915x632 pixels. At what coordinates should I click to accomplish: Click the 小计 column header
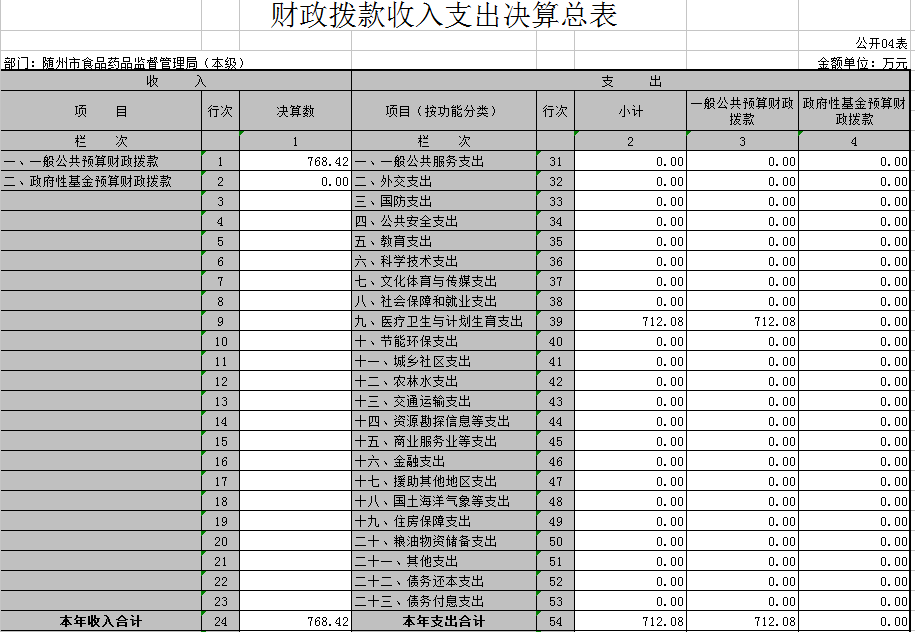pyautogui.click(x=630, y=111)
